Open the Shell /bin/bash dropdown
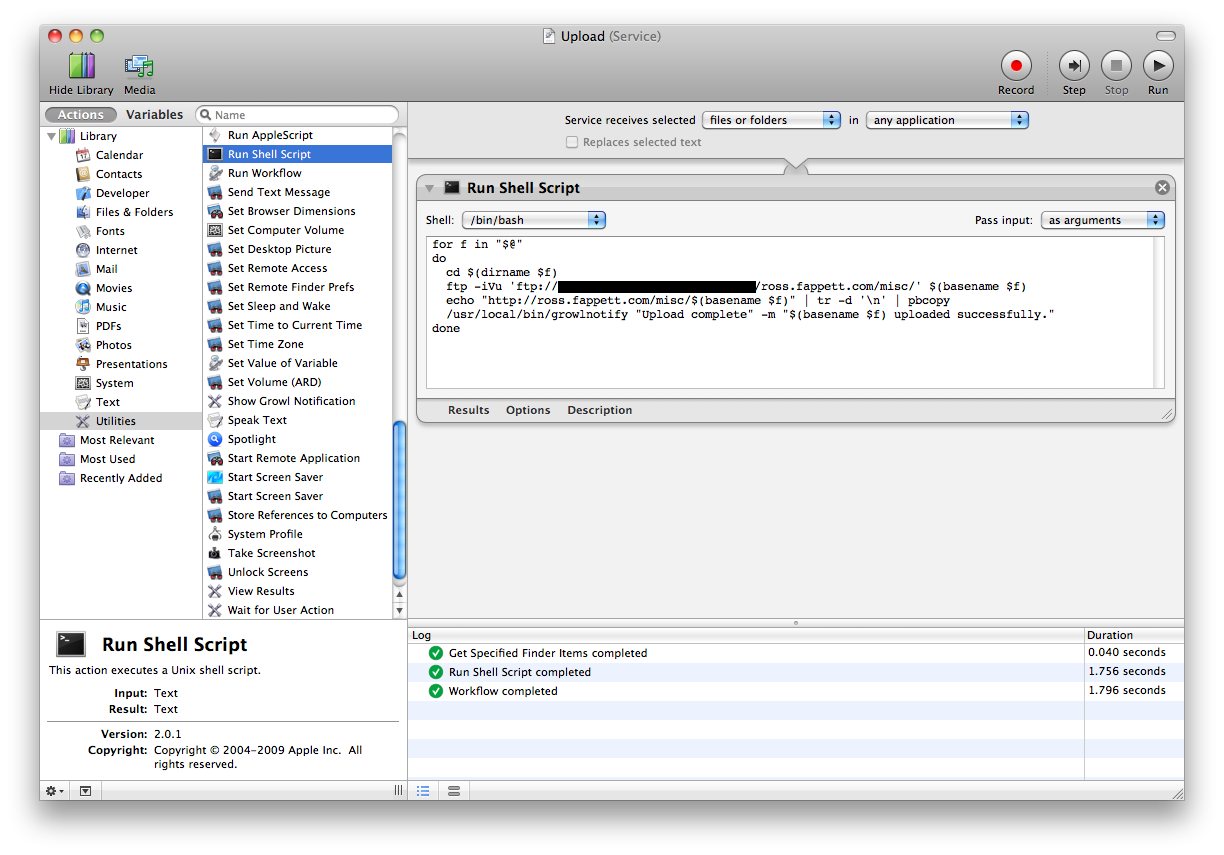 (533, 220)
